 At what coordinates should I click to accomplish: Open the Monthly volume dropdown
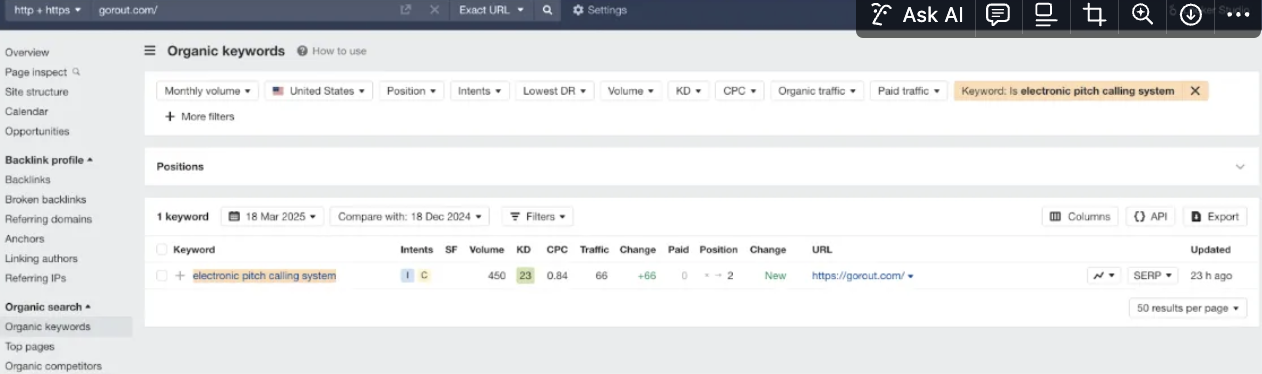pos(208,91)
